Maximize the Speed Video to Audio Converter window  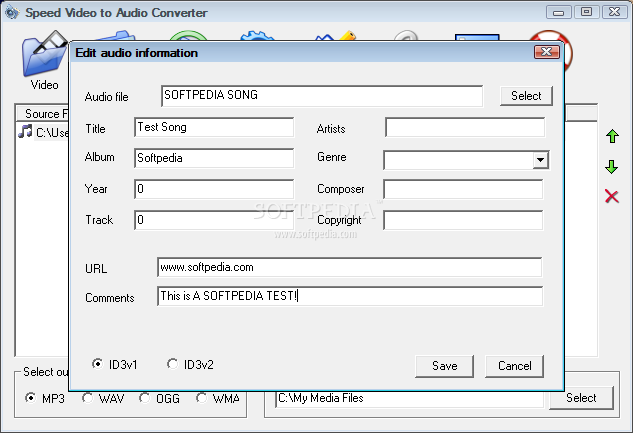586,12
